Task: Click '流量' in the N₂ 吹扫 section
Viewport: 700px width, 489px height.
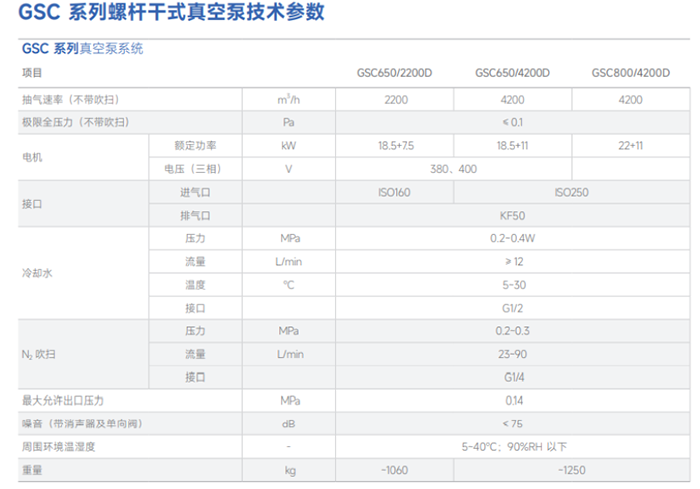Action: [x=195, y=354]
